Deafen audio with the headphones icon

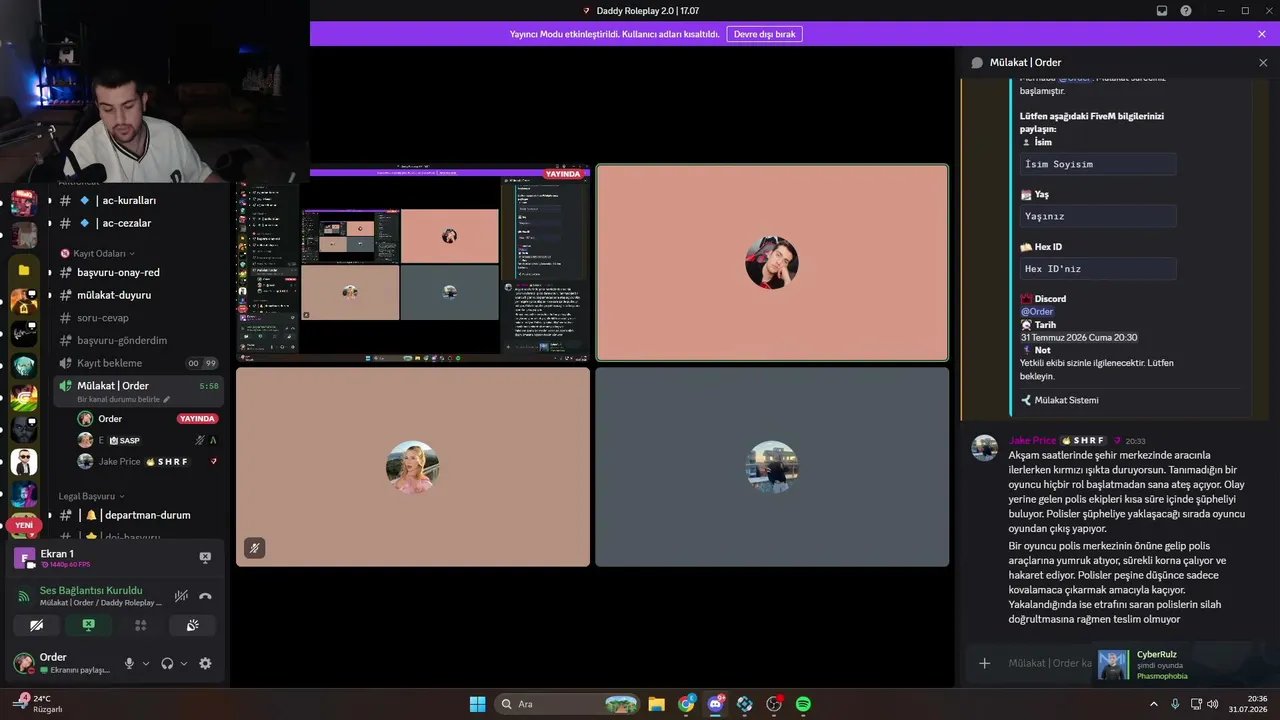pyautogui.click(x=167, y=663)
